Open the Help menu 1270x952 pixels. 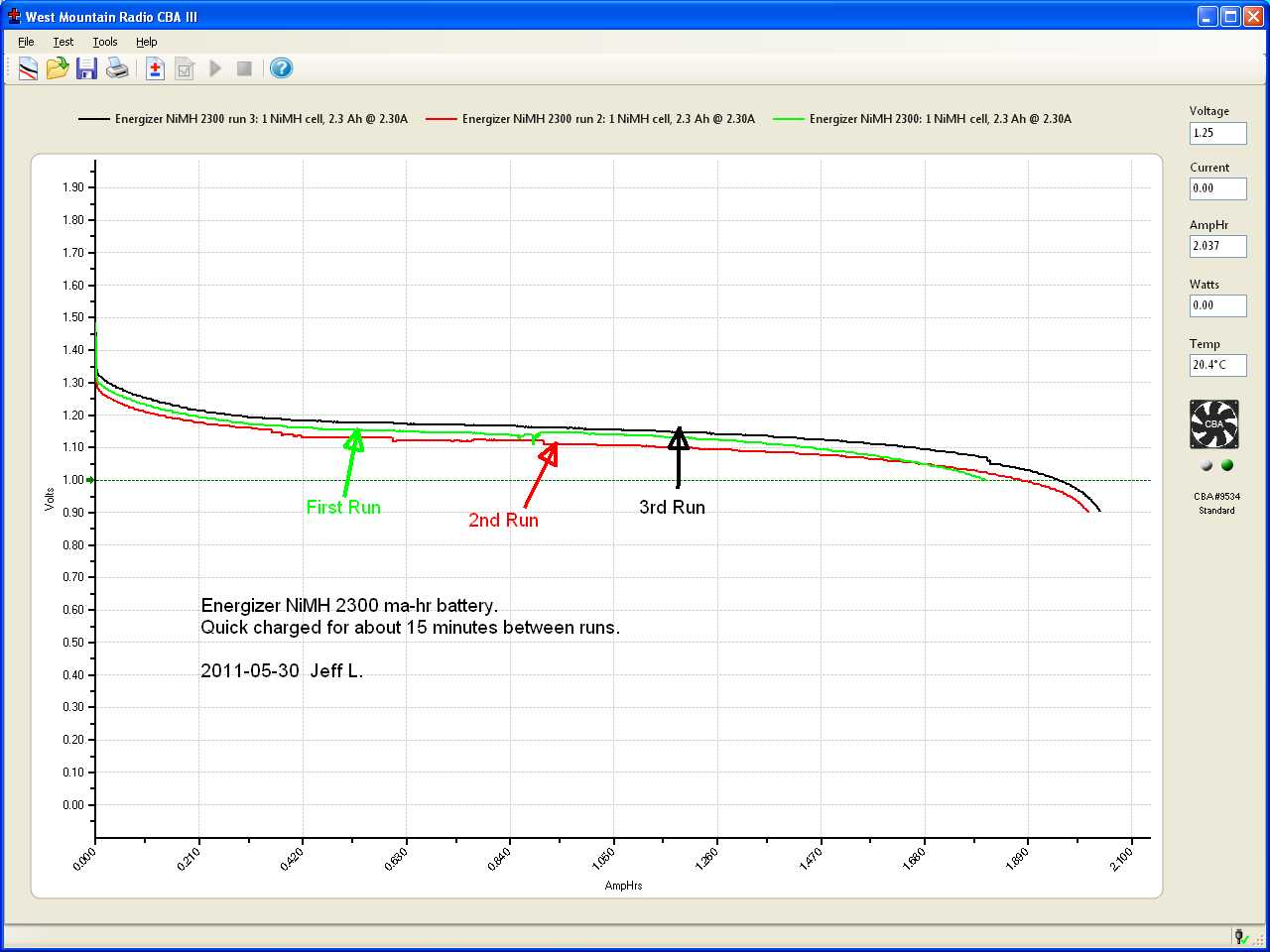147,42
